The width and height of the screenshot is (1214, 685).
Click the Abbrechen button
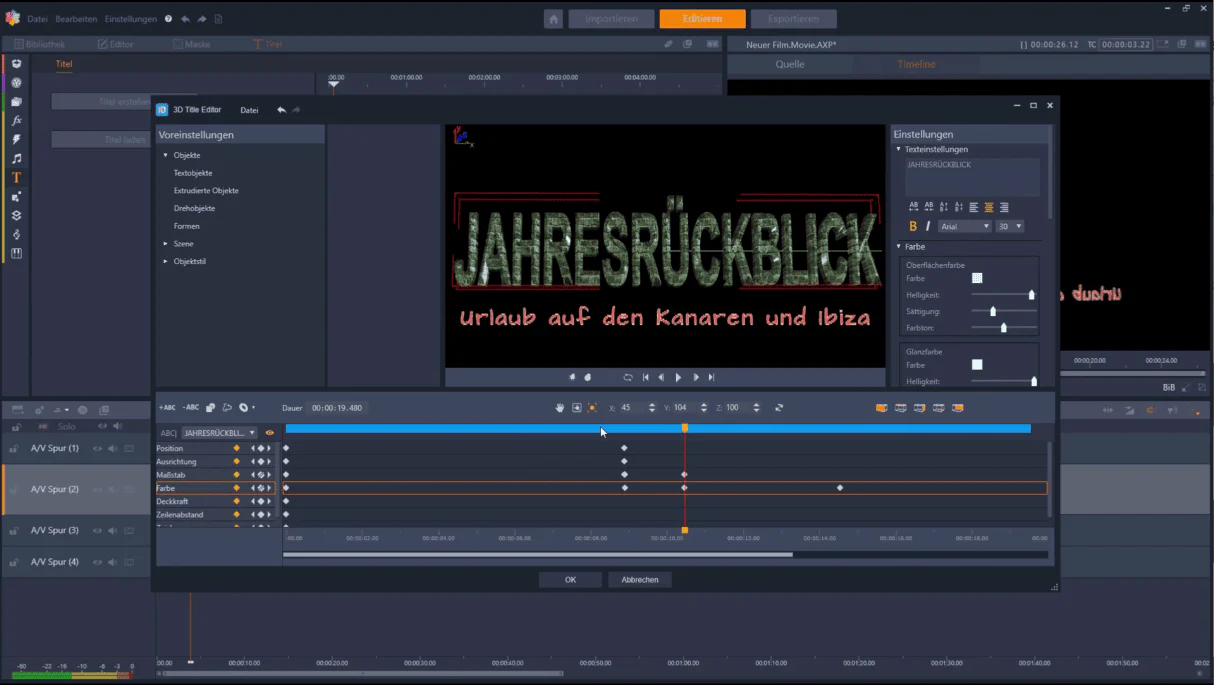click(x=640, y=580)
